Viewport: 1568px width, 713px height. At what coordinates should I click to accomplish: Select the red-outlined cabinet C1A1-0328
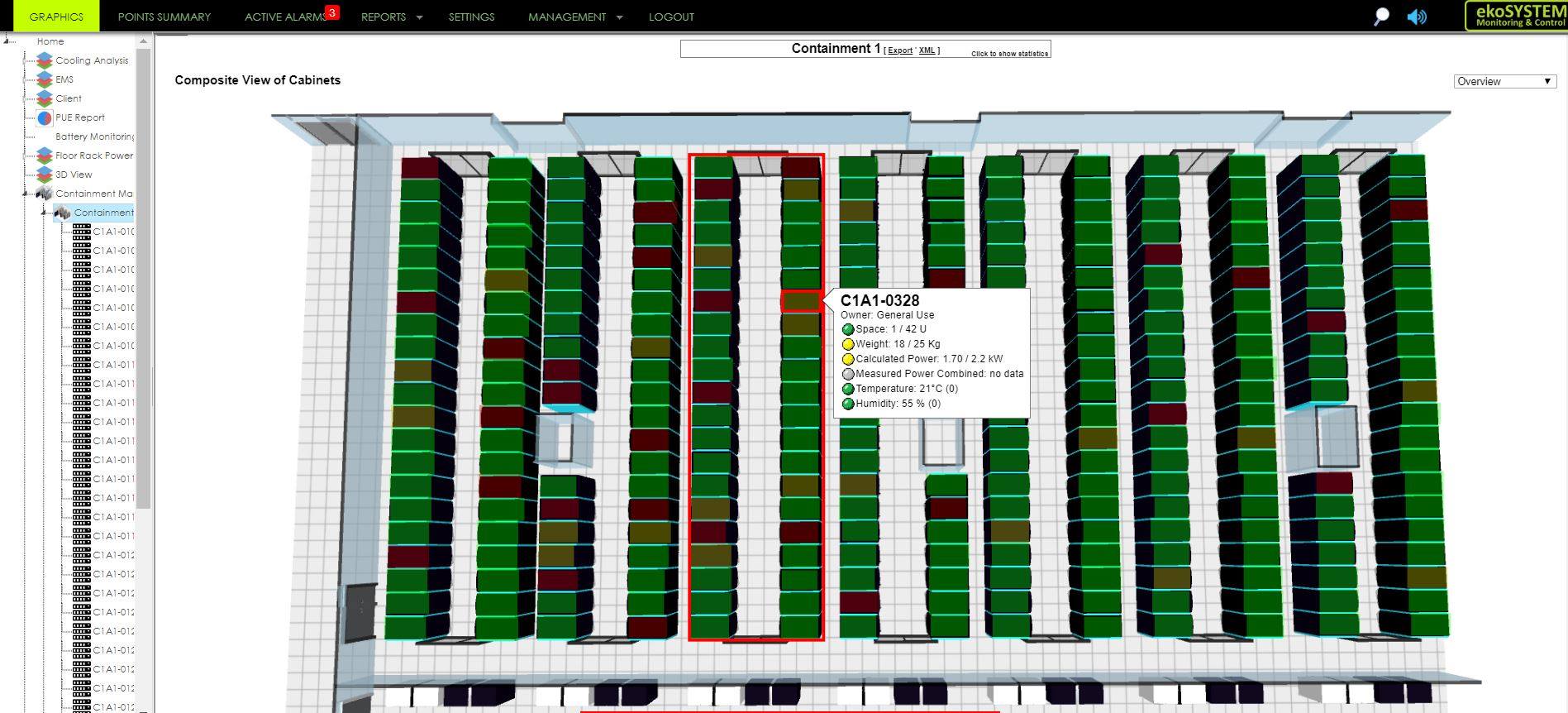(x=801, y=300)
